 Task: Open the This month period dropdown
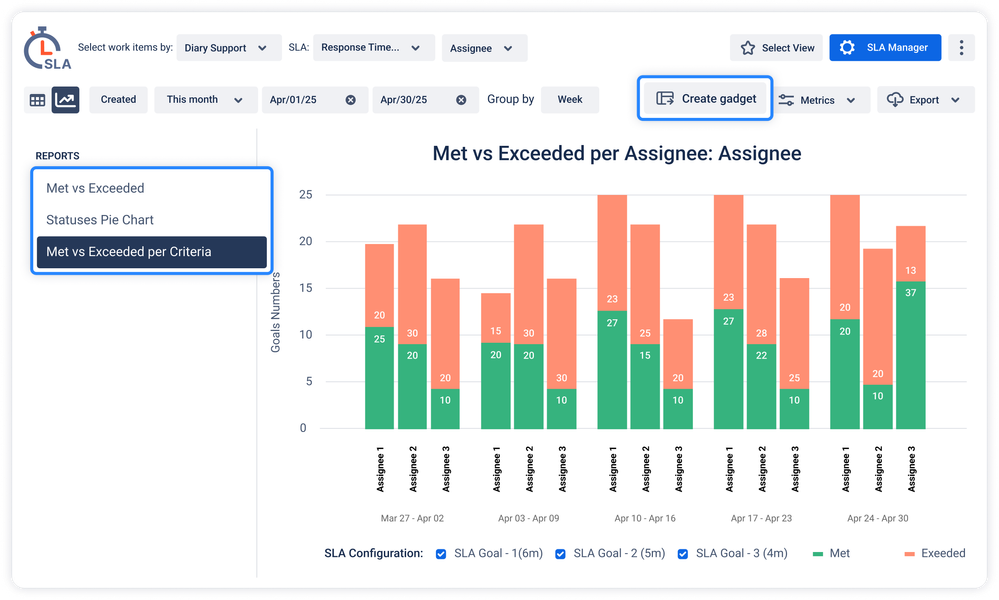pyautogui.click(x=206, y=100)
